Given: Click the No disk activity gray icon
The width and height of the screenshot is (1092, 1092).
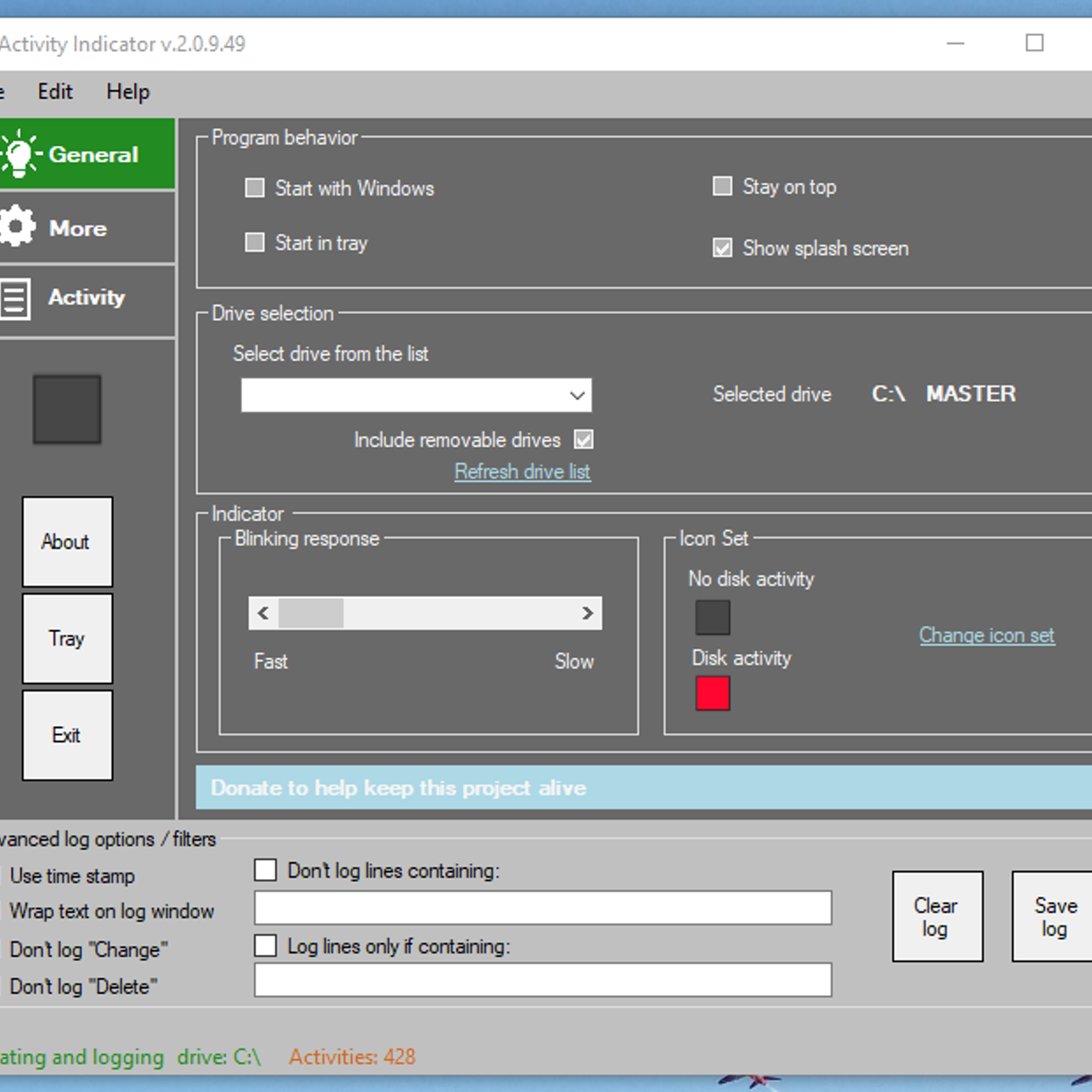Looking at the screenshot, I should click(712, 617).
